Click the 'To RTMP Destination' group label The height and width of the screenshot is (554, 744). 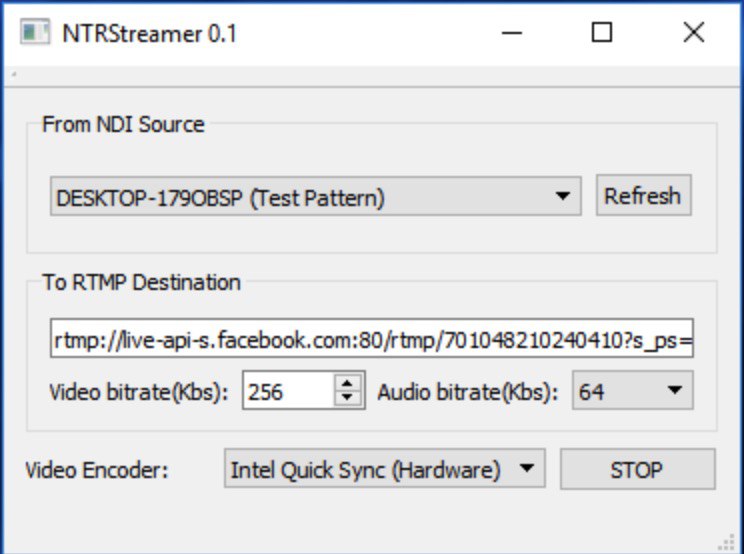pos(141,282)
